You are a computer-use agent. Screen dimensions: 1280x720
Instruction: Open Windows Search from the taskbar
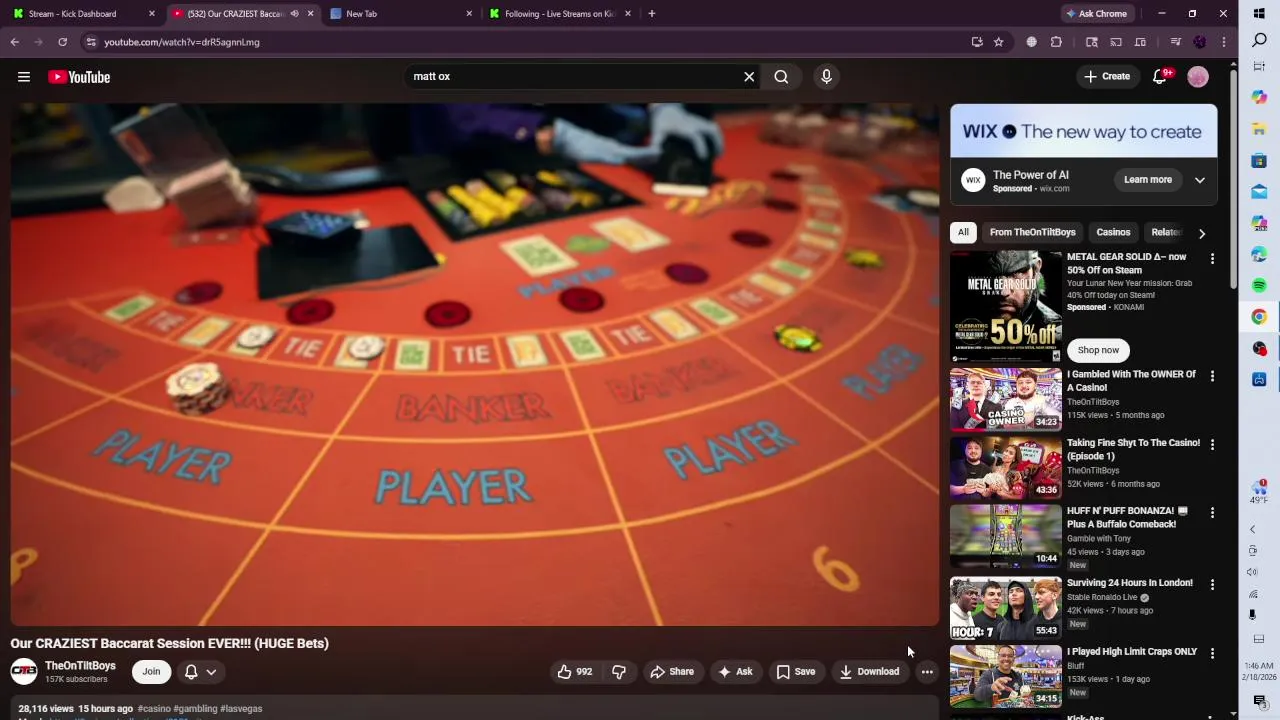(1259, 40)
